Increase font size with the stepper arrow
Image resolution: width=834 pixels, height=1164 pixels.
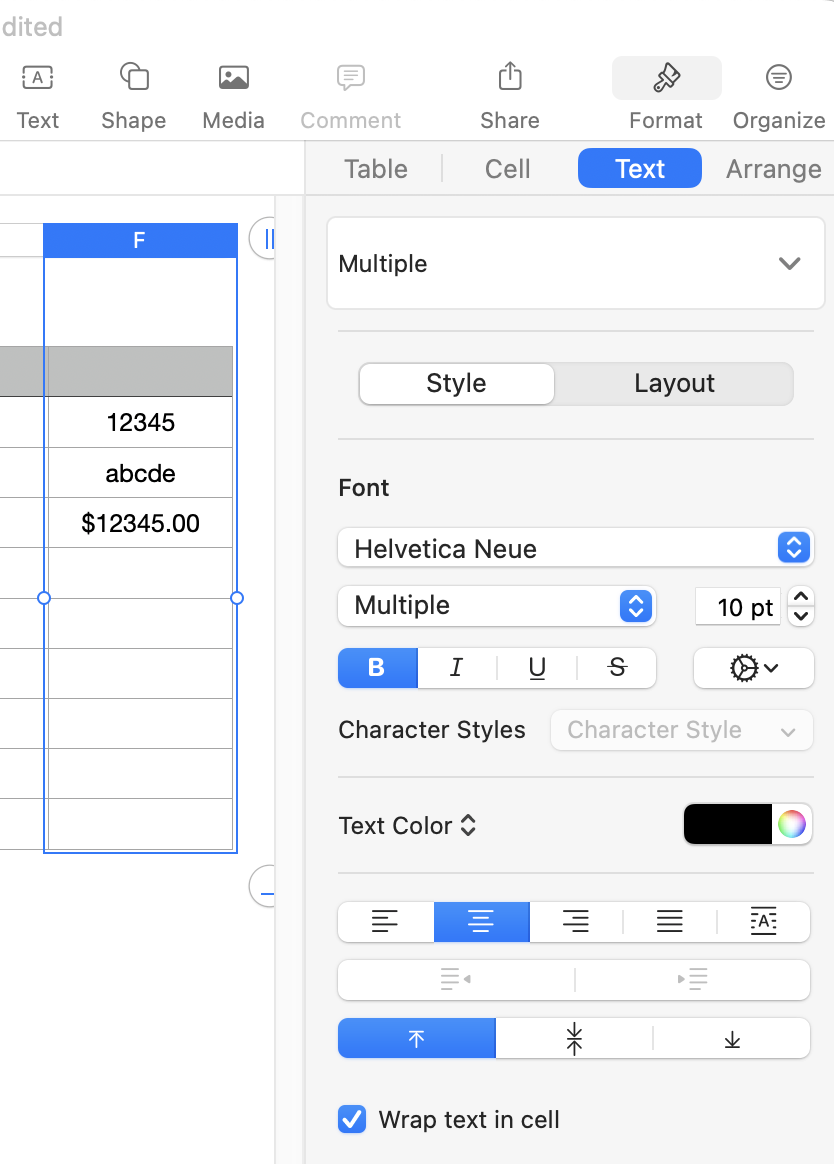click(801, 598)
